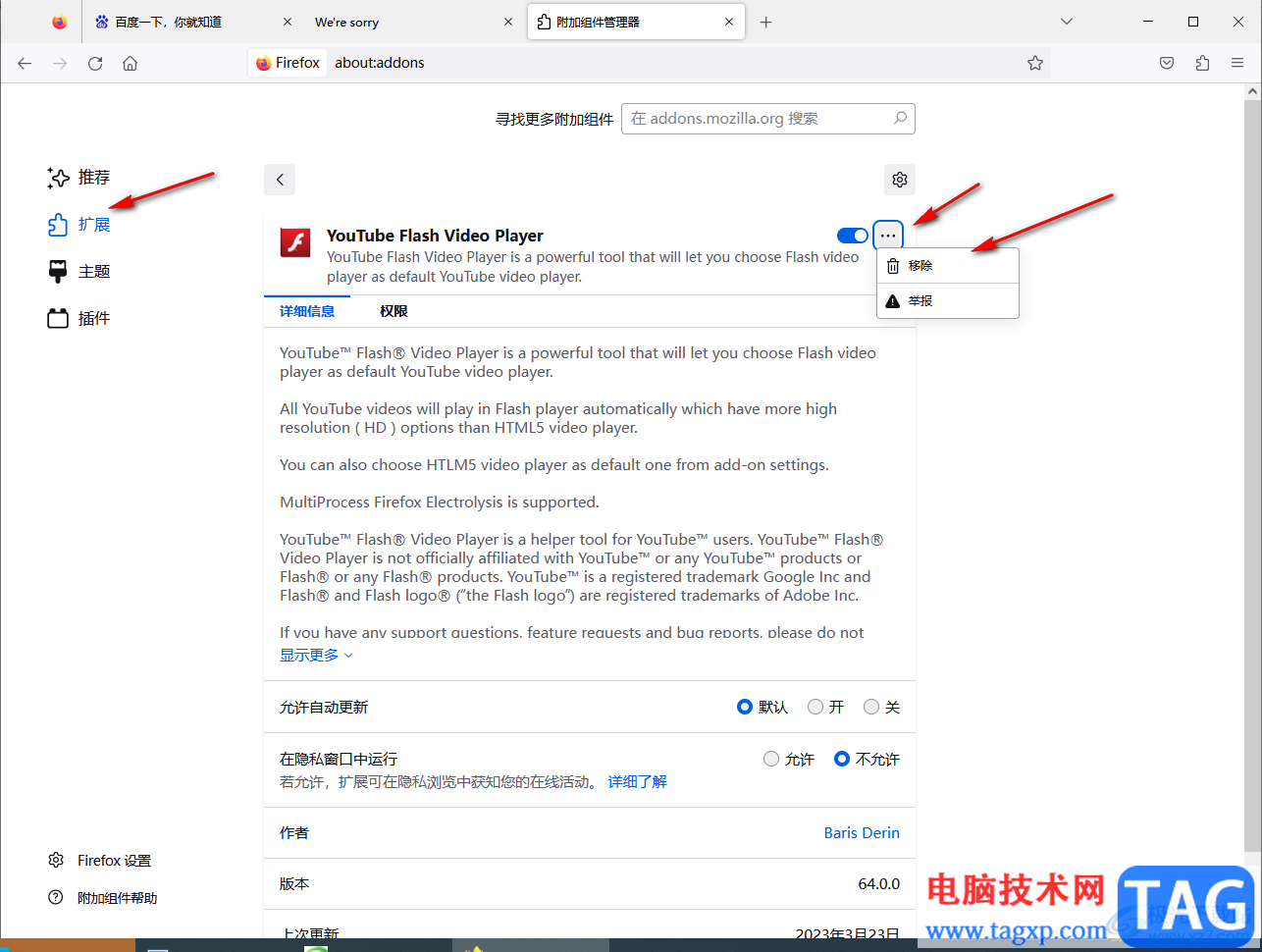
Task: Click the version number 64.0.0
Action: (879, 884)
